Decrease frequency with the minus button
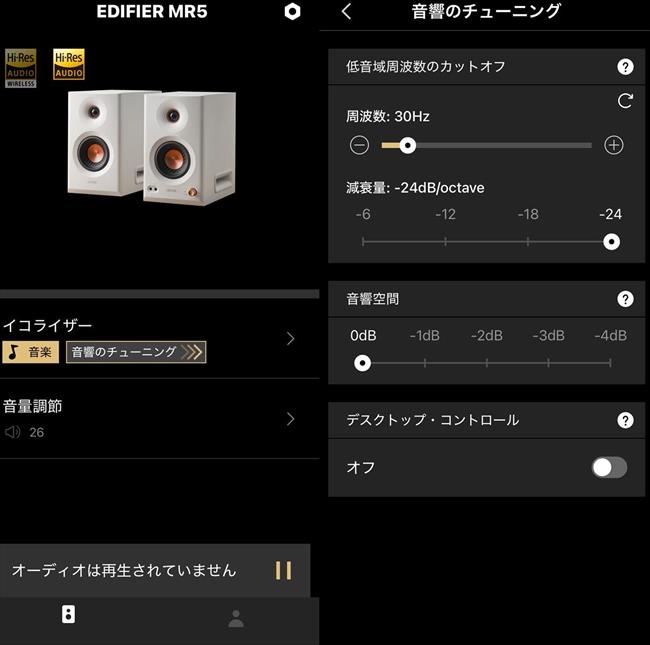Image resolution: width=650 pixels, height=645 pixels. [x=359, y=145]
